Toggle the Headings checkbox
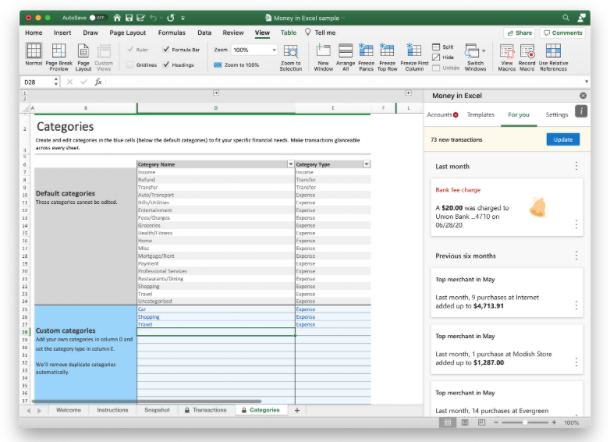This screenshot has width=608, height=442. (x=166, y=65)
